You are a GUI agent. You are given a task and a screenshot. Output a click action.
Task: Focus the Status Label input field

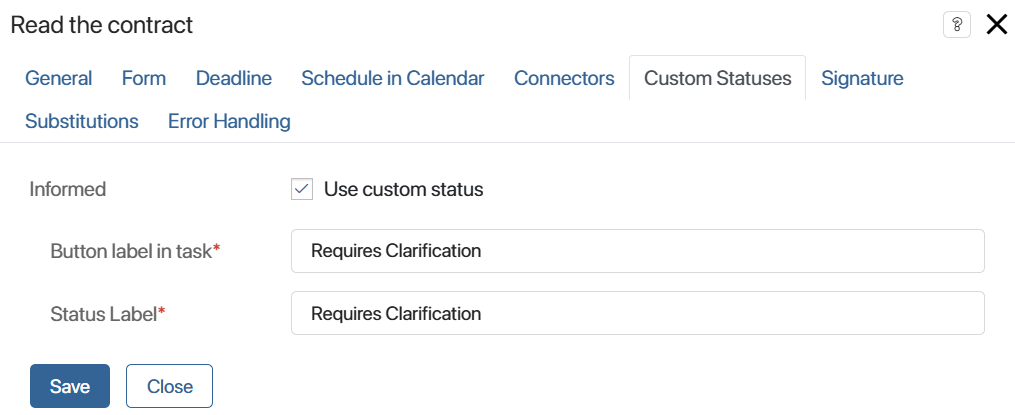(638, 313)
